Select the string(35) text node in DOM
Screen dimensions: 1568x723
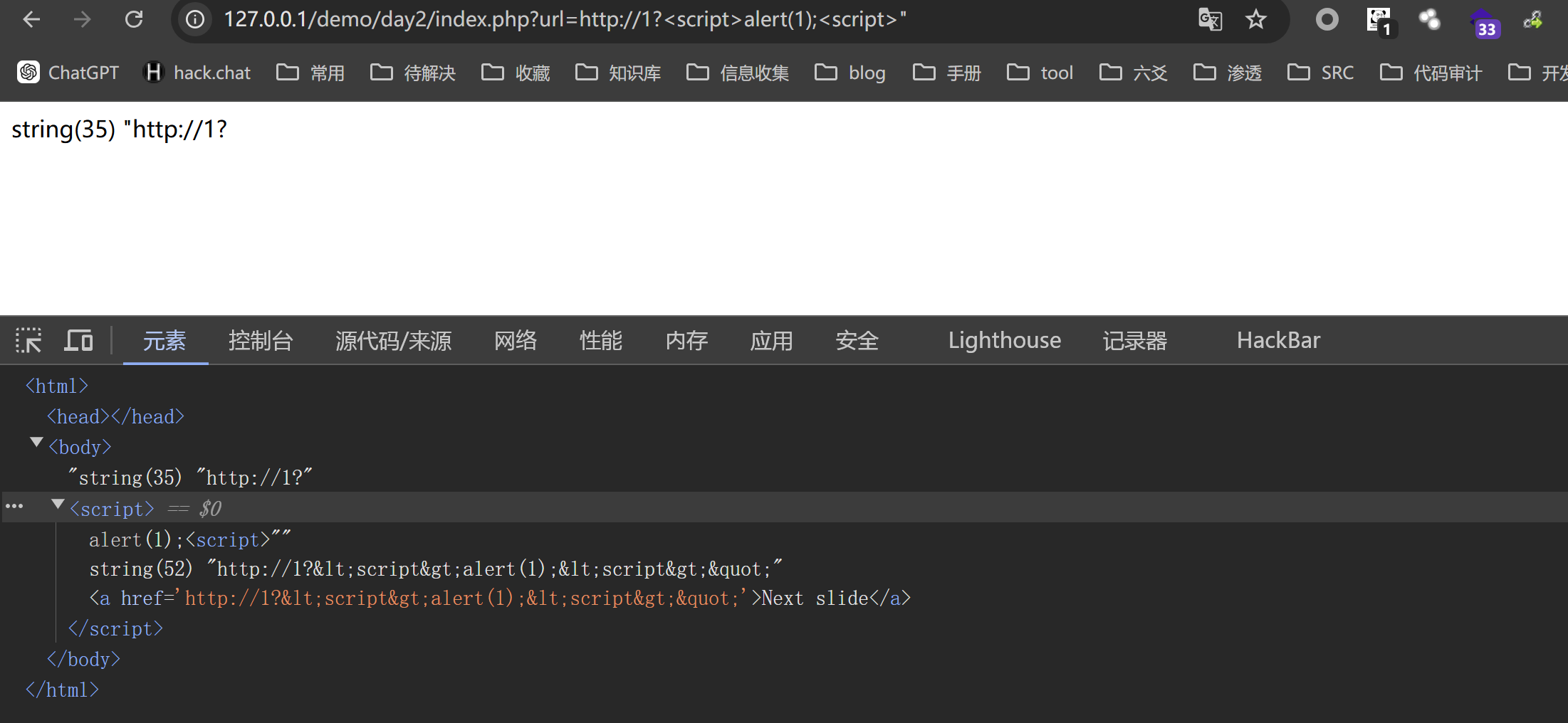point(190,477)
